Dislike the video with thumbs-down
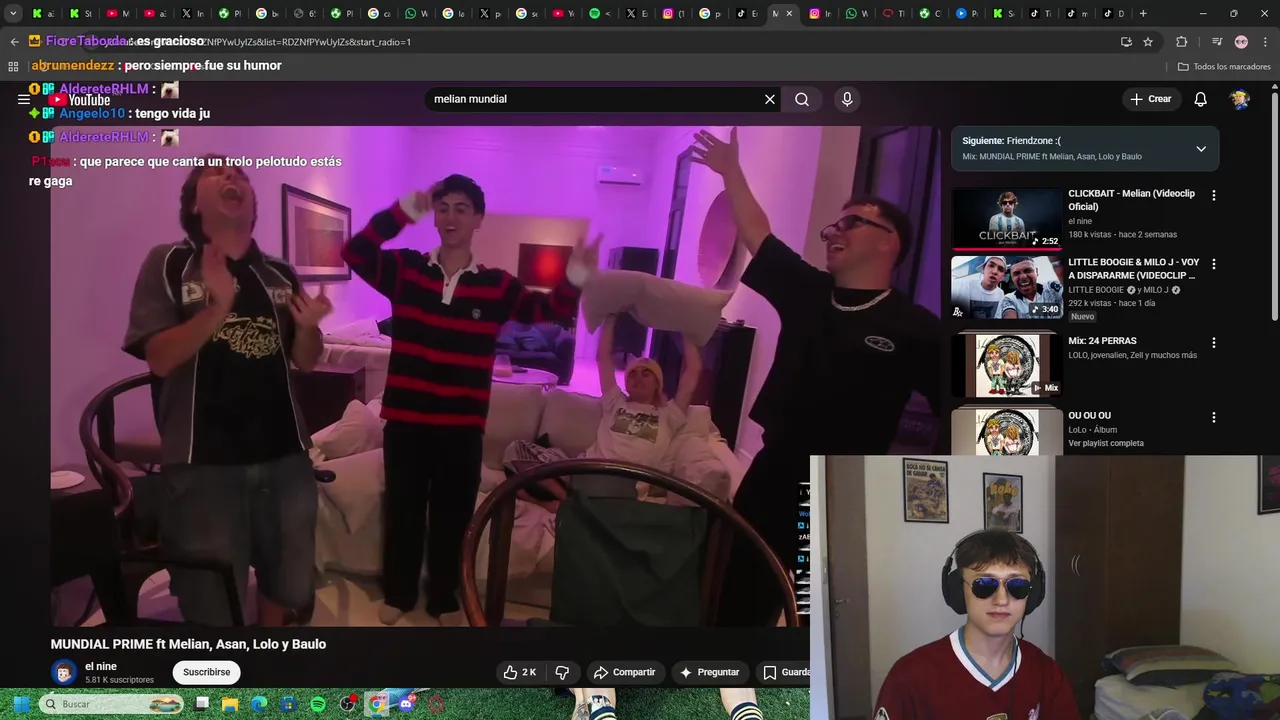 click(562, 672)
